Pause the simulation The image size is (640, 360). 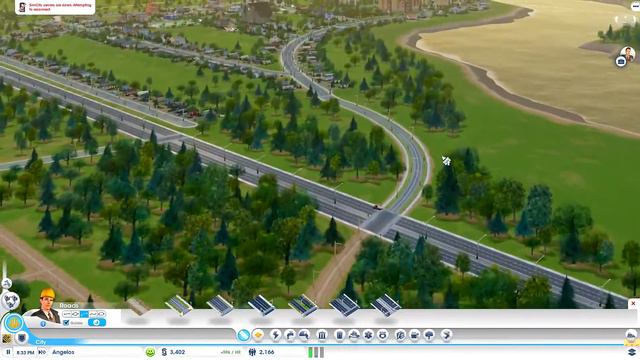click(x=8, y=352)
